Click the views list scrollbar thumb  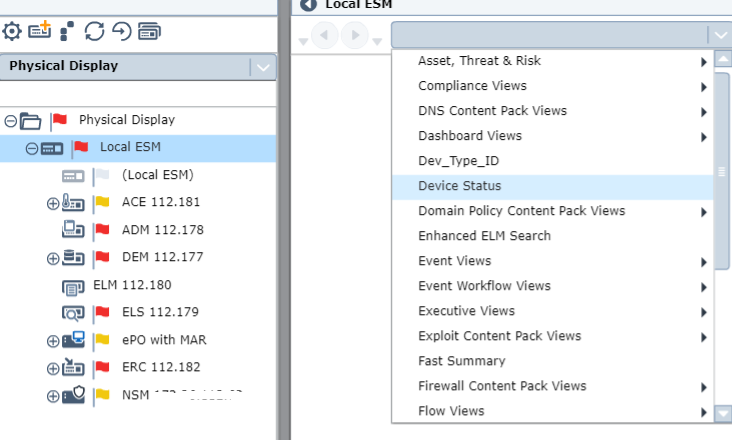click(722, 171)
